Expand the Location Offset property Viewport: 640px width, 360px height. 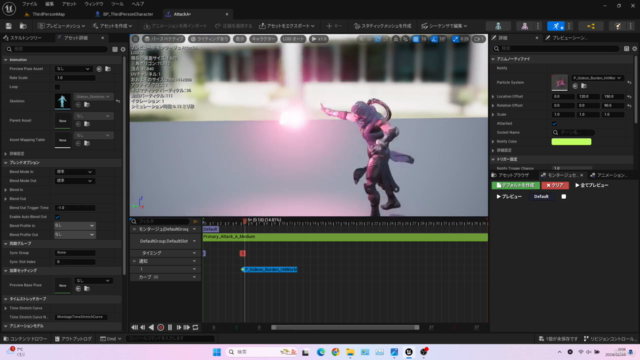coord(493,97)
